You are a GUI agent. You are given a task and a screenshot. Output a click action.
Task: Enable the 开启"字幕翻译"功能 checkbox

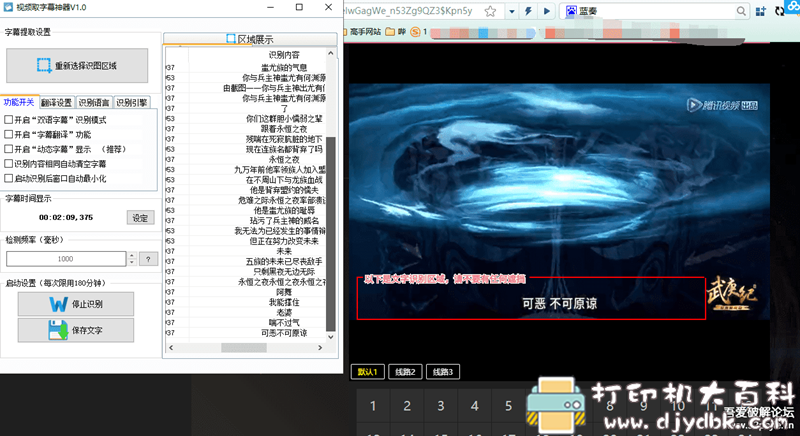(x=9, y=135)
